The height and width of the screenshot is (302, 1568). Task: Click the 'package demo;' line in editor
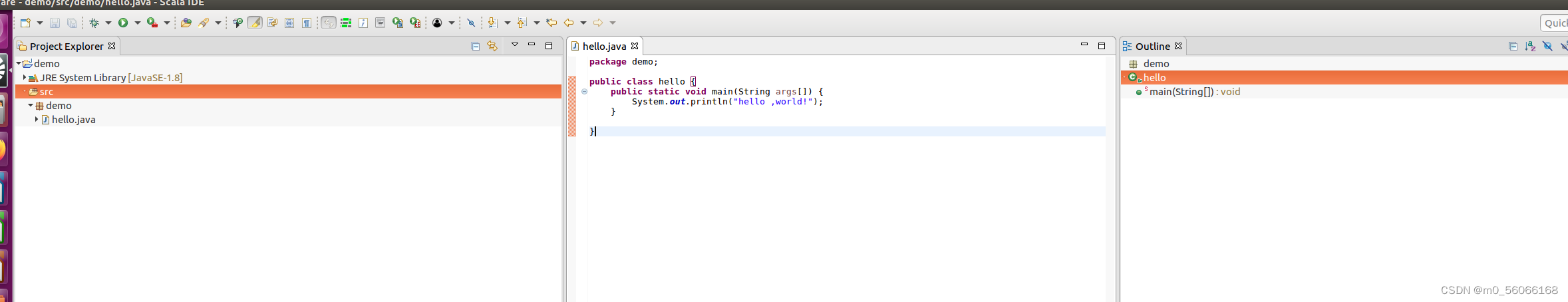tap(623, 62)
